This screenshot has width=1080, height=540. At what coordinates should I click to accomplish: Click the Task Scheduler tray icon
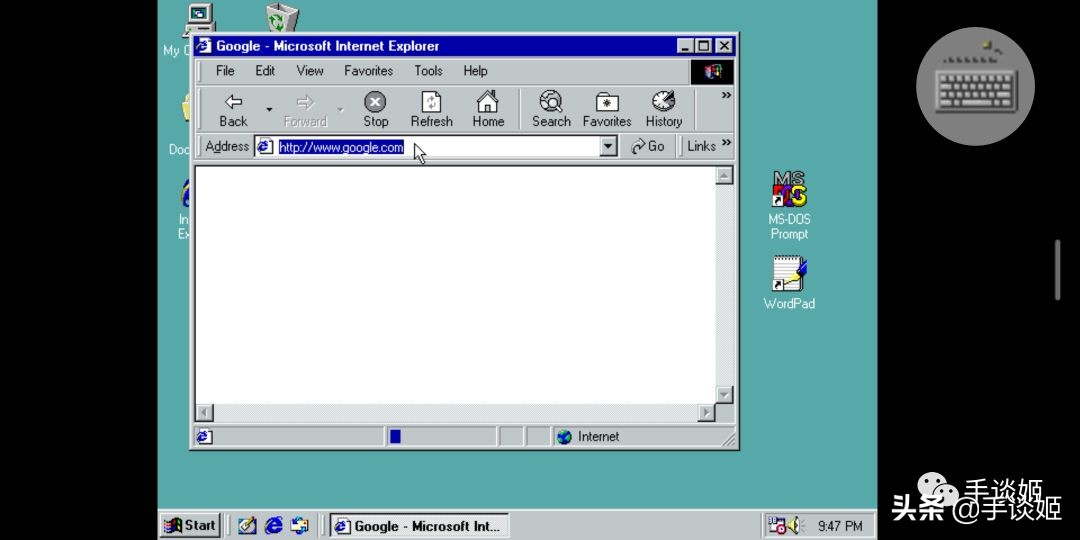(x=776, y=526)
